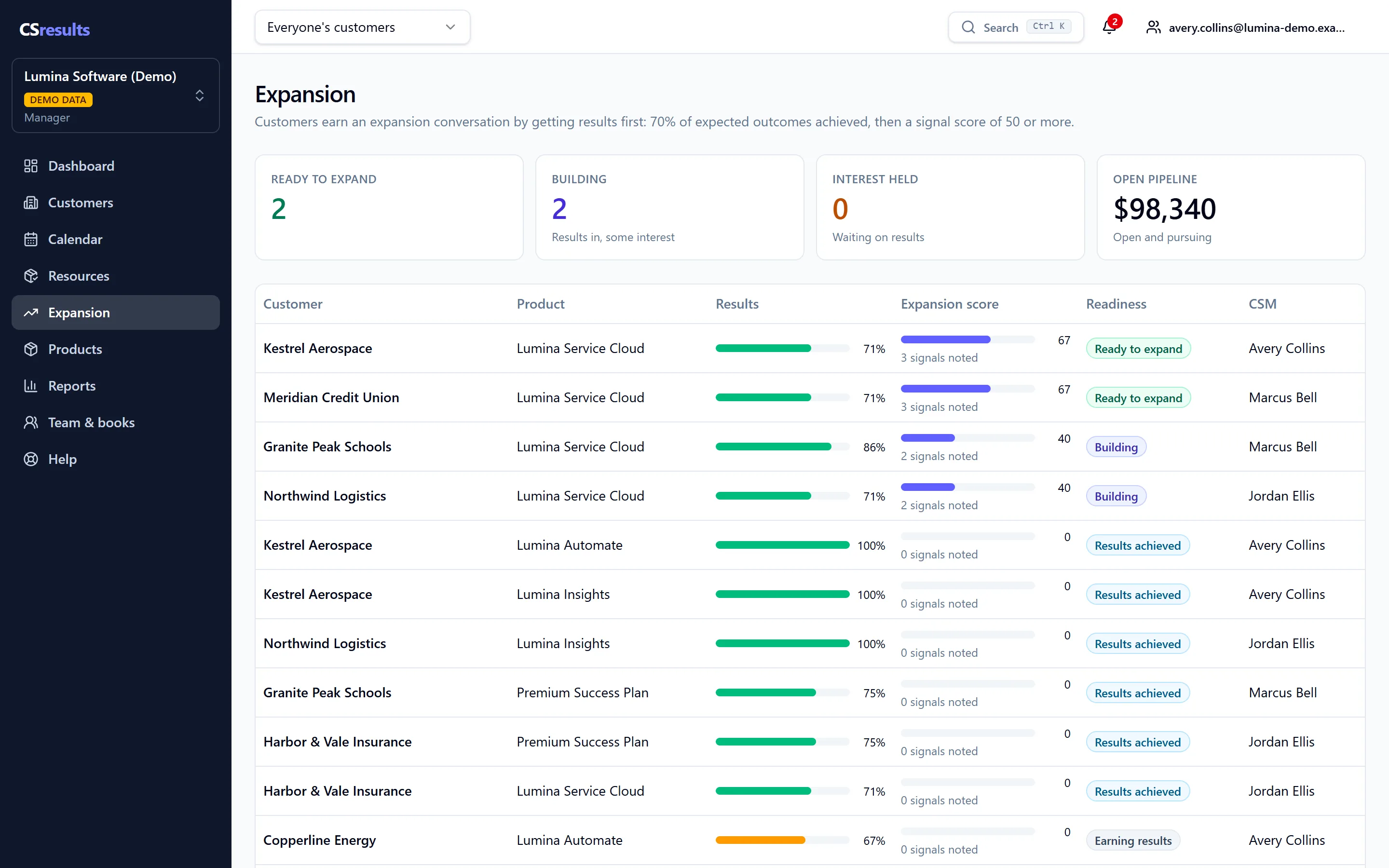
Task: Click the Reports bar chart icon
Action: 30,386
